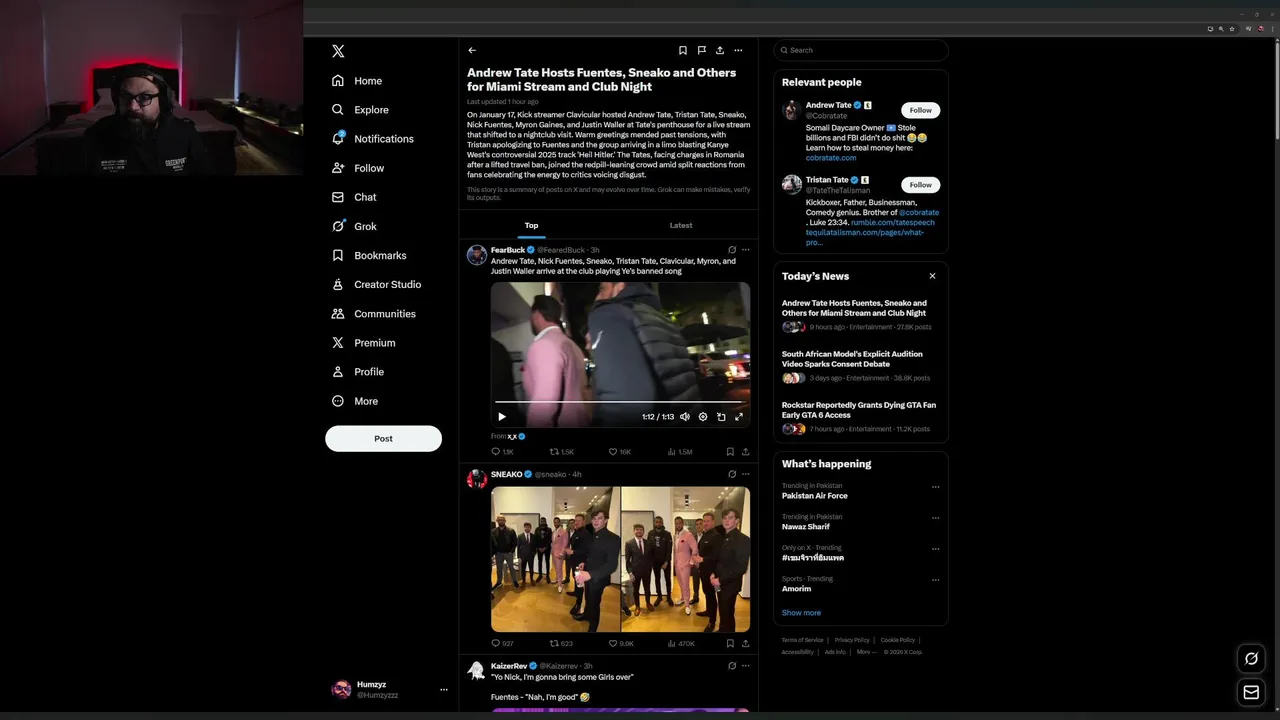Repost SNEAKO's post (623)
The image size is (1280, 720).
click(561, 644)
